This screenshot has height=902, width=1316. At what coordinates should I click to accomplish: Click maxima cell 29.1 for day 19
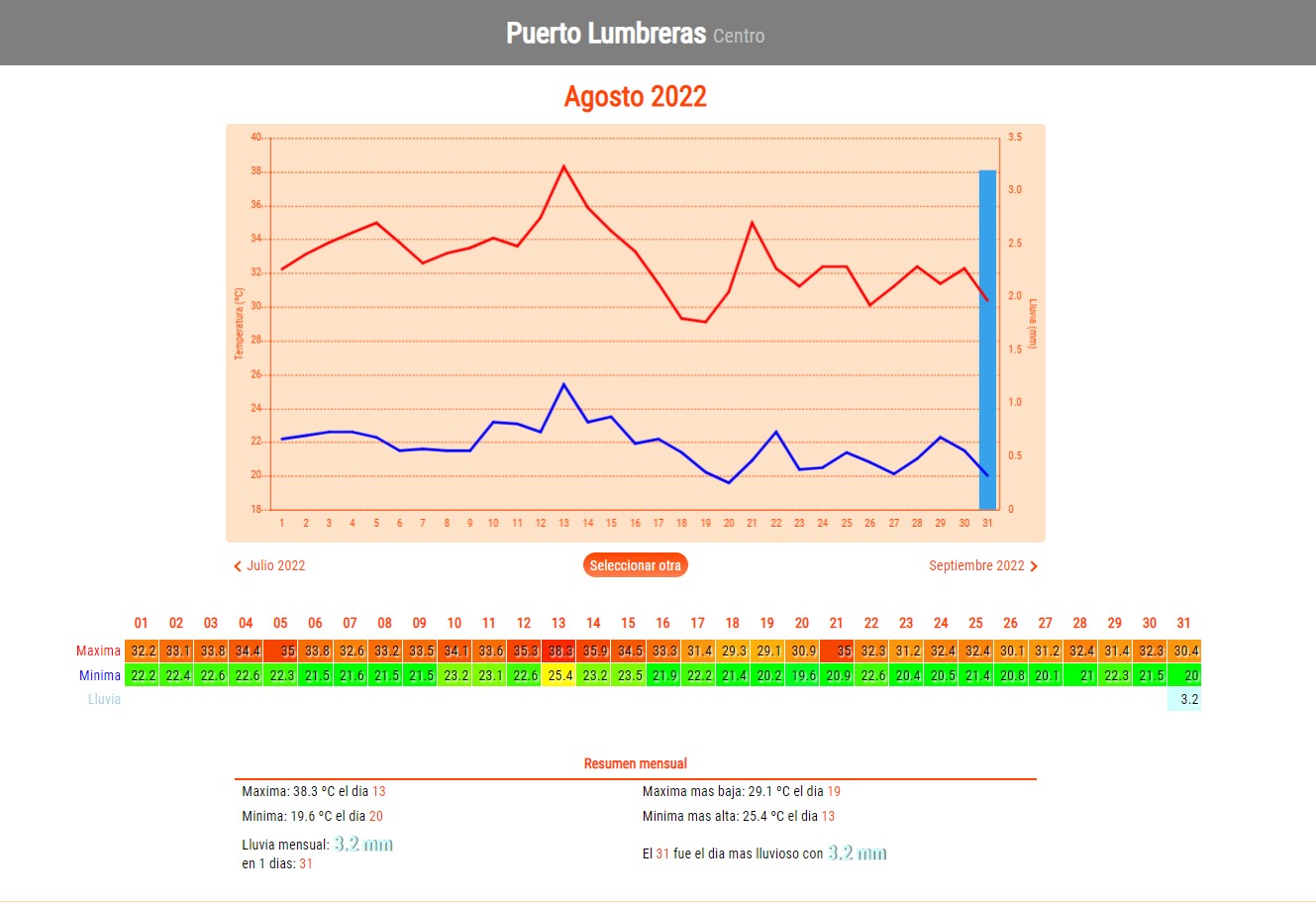[x=767, y=651]
